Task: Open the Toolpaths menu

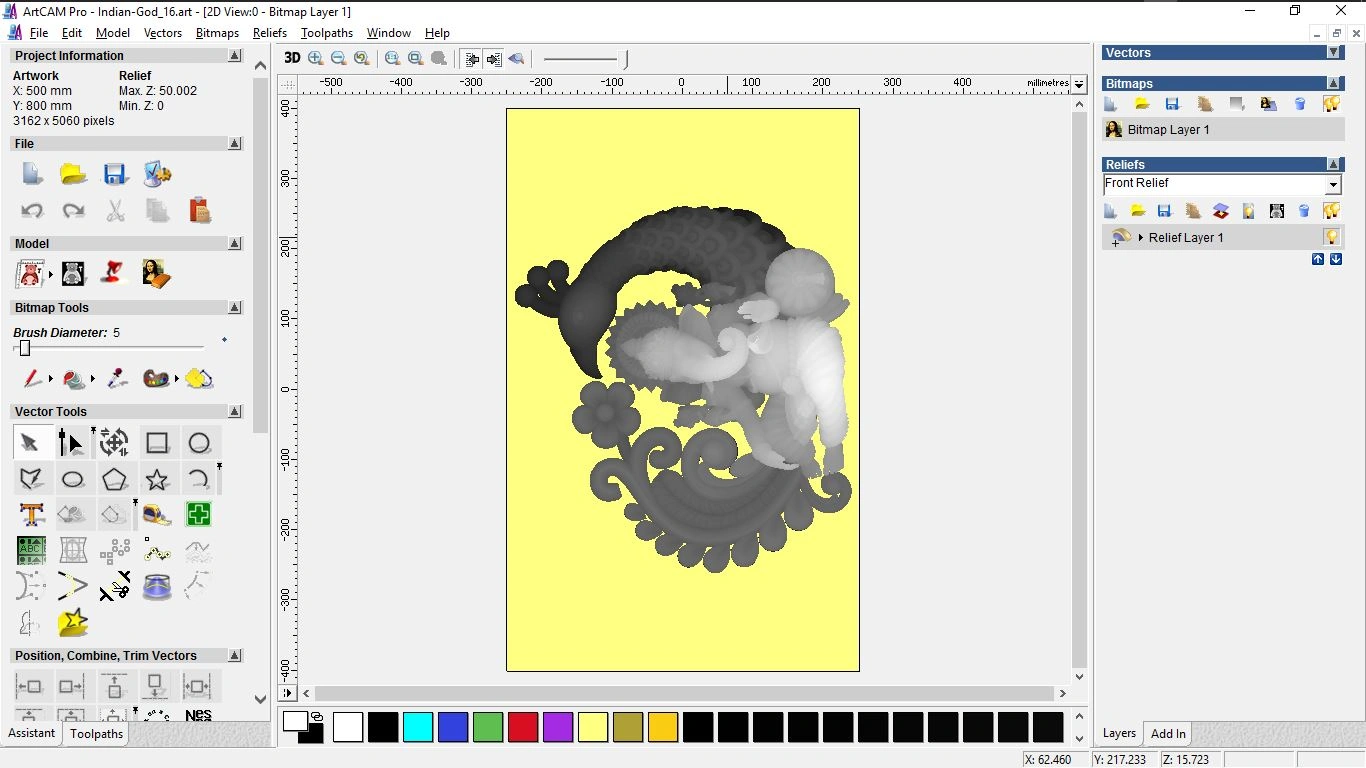Action: point(326,33)
